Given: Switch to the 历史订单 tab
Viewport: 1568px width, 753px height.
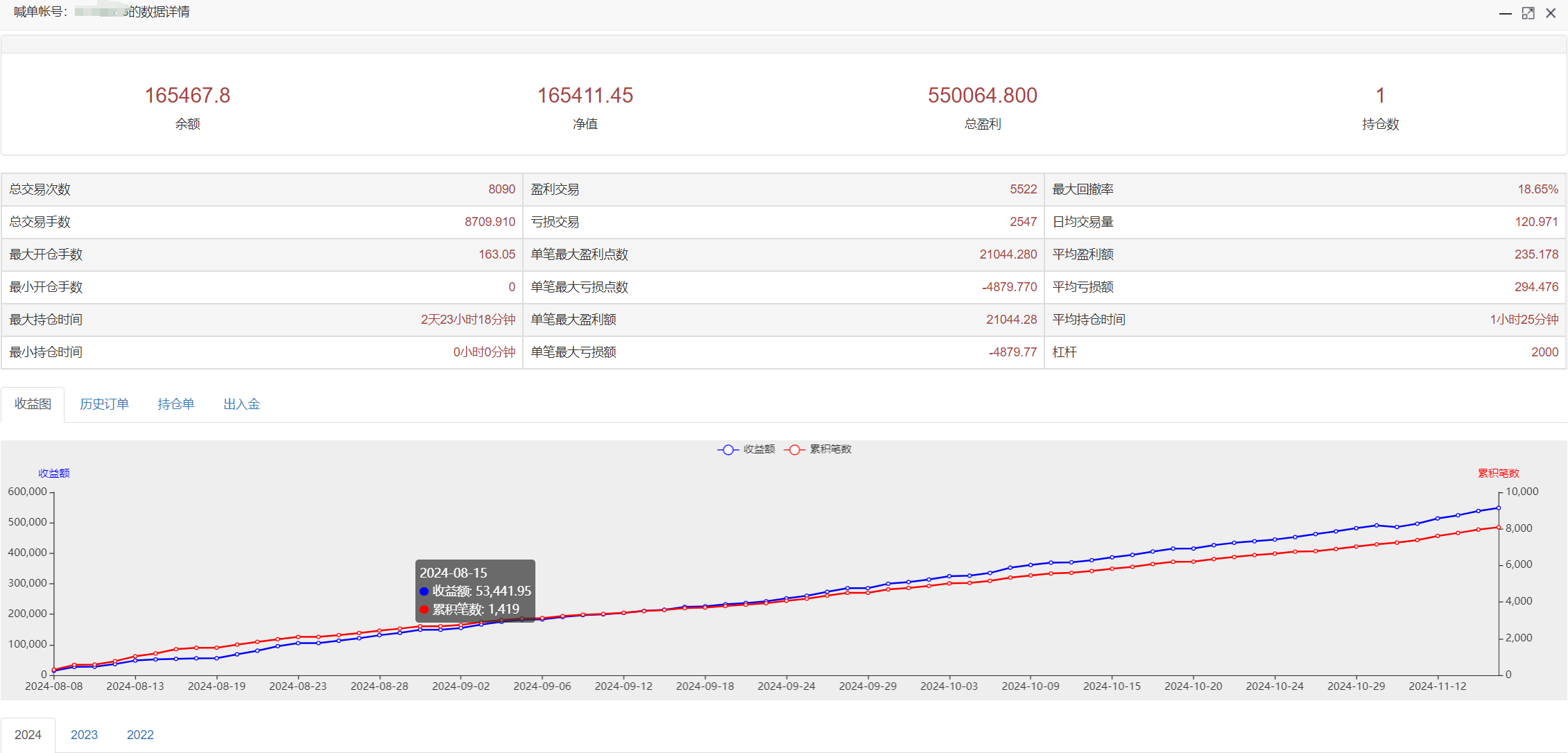Looking at the screenshot, I should click(x=104, y=404).
